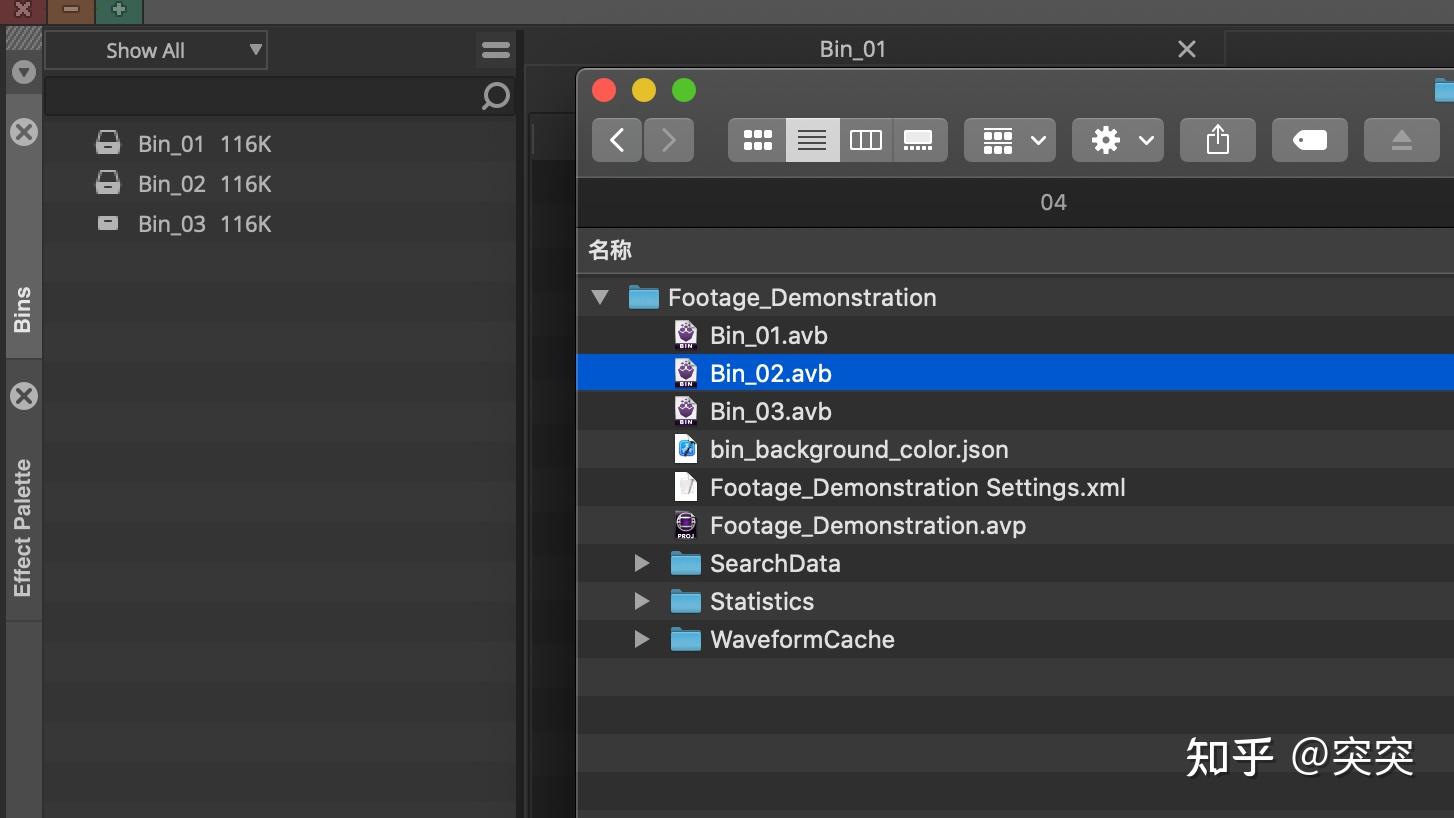
Task: Go back in Finder
Action: click(x=617, y=141)
